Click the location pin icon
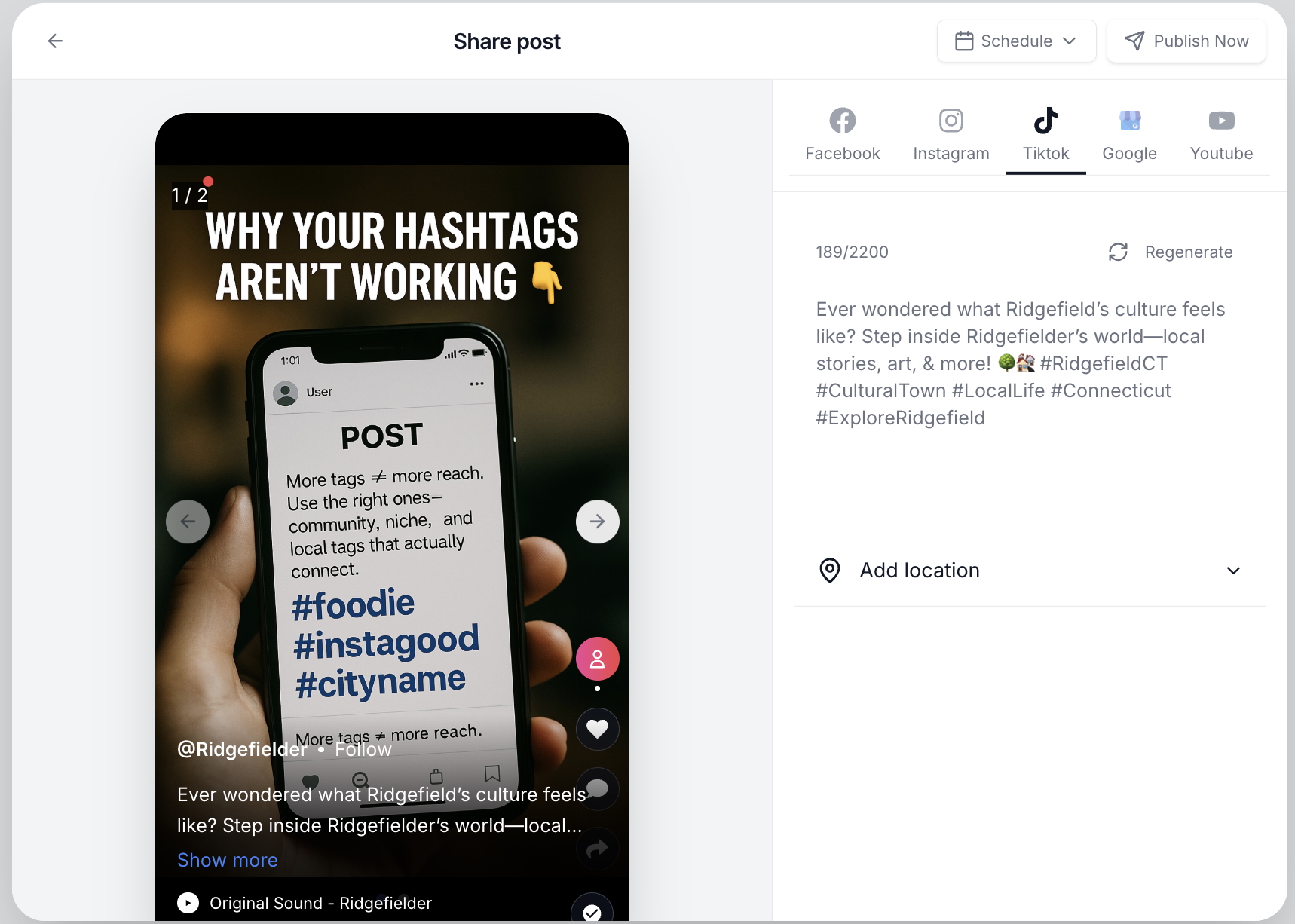Image resolution: width=1295 pixels, height=924 pixels. point(829,571)
